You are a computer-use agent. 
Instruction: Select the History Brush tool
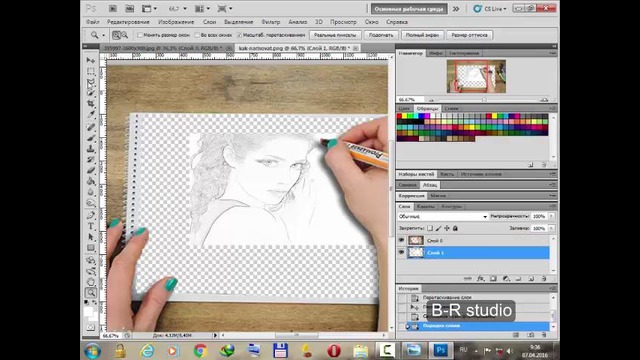pyautogui.click(x=91, y=160)
